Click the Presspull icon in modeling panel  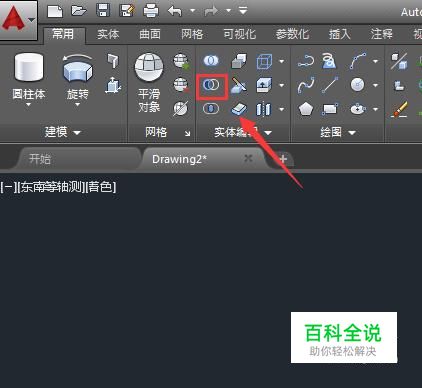click(113, 85)
